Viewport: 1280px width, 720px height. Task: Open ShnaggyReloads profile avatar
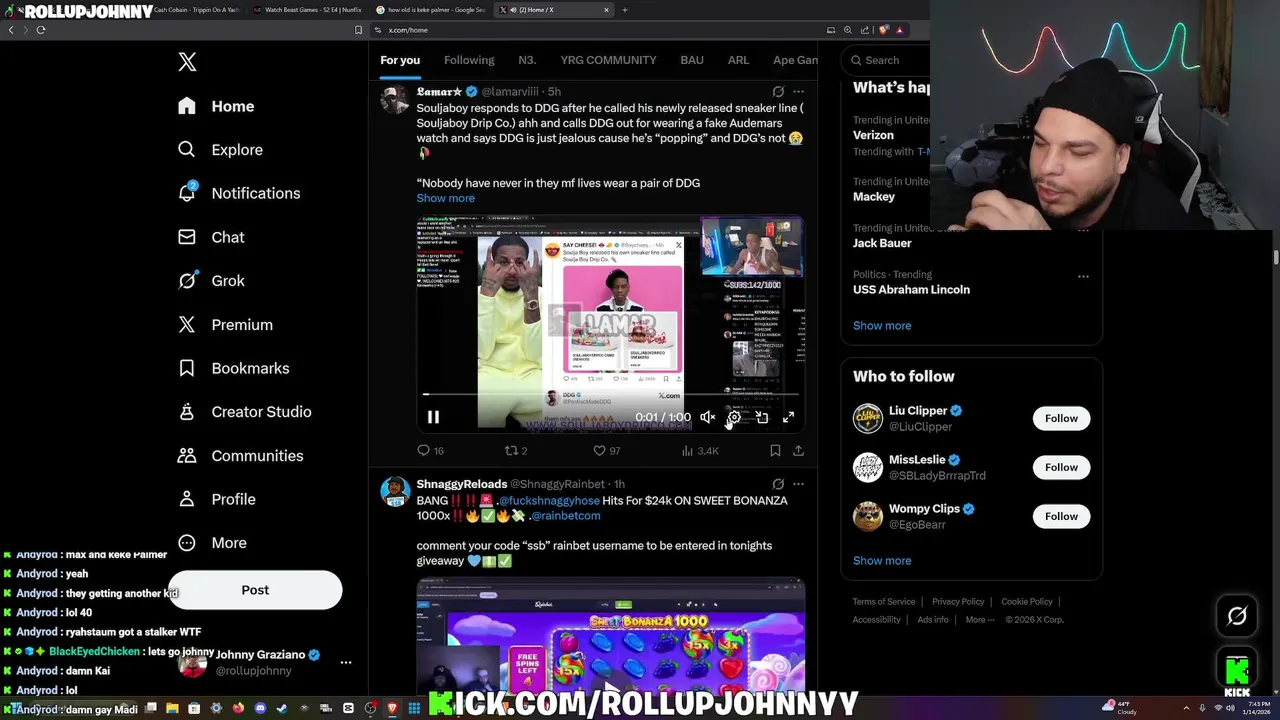point(395,492)
